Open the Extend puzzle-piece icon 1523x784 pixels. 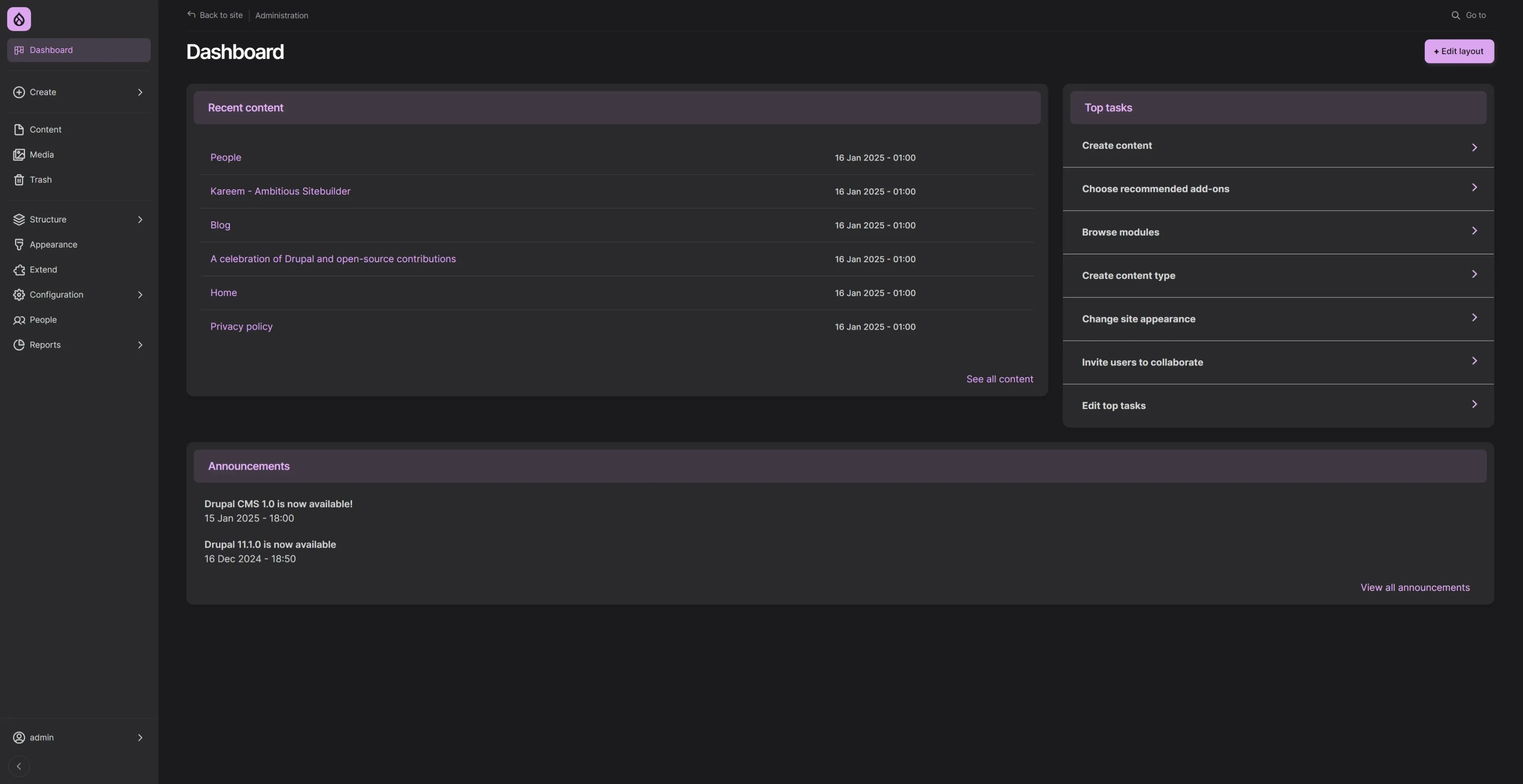(19, 270)
